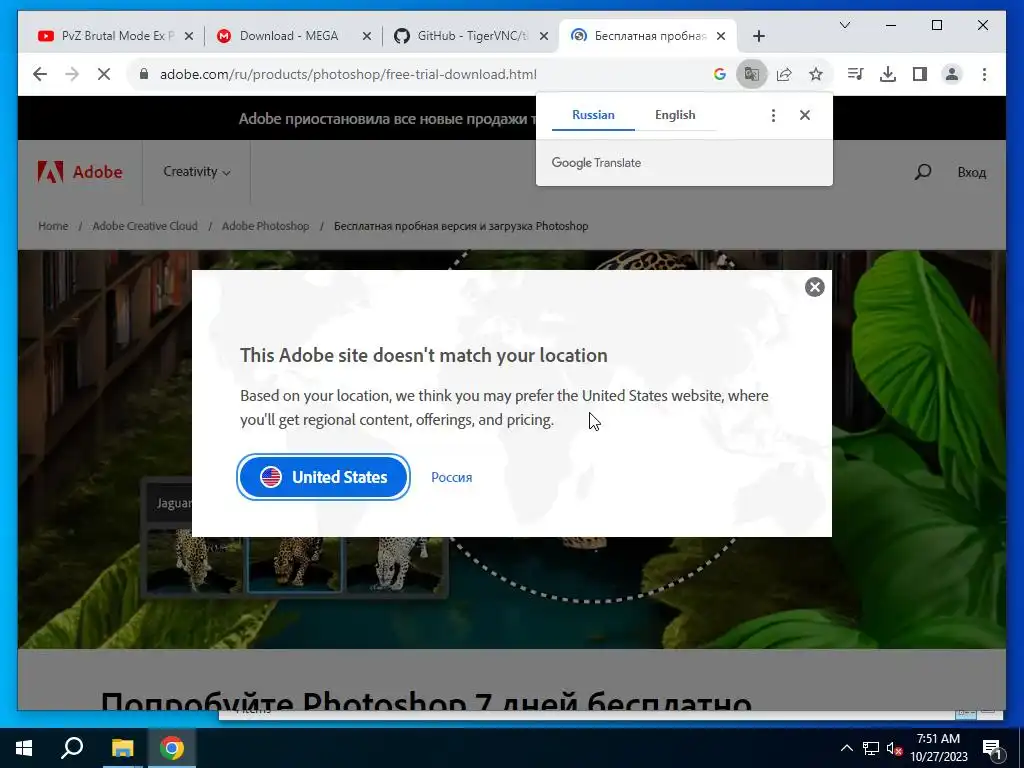Select the left jaguar thumbnail
Image resolution: width=1024 pixels, height=768 pixels.
[x=194, y=563]
